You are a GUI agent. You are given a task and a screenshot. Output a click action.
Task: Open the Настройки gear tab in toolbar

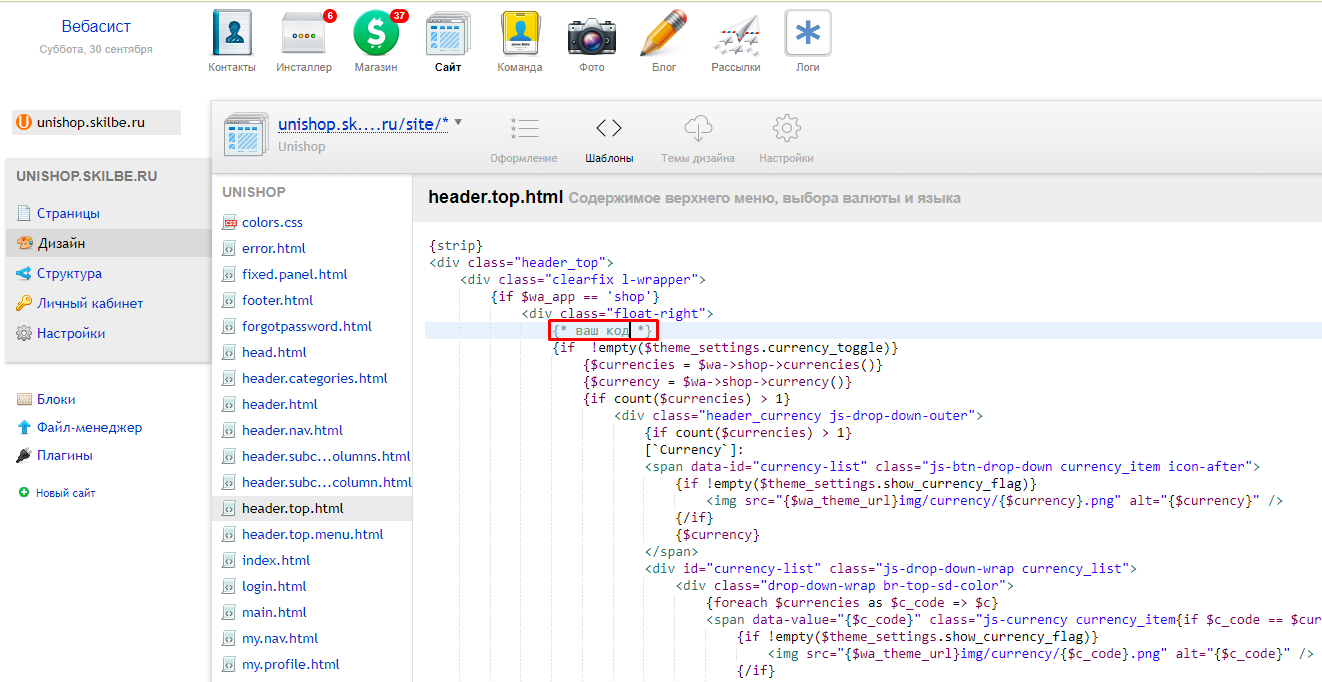pos(786,138)
